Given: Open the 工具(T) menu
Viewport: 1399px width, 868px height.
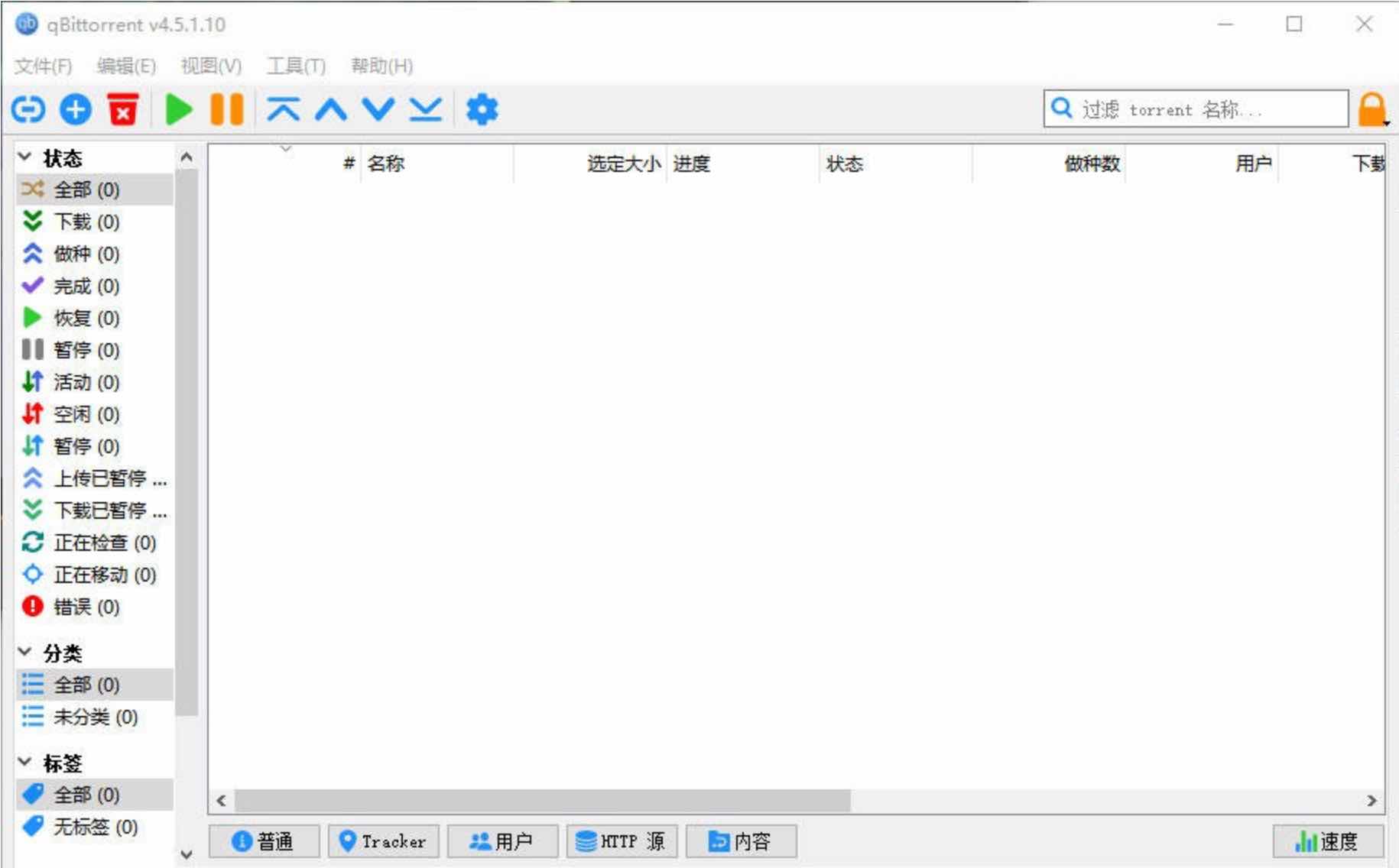Looking at the screenshot, I should 296,66.
